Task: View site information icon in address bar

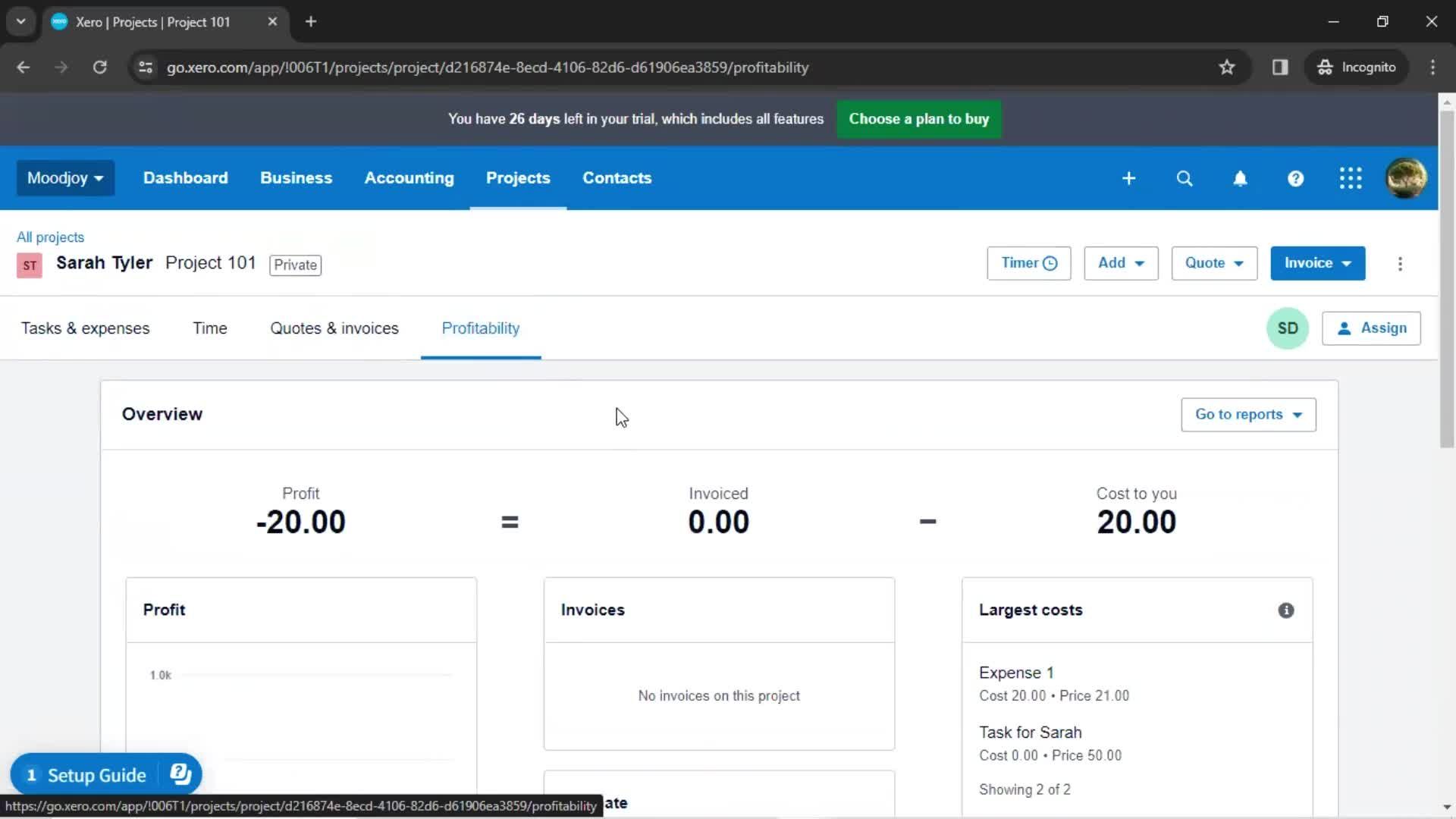Action: [x=145, y=67]
